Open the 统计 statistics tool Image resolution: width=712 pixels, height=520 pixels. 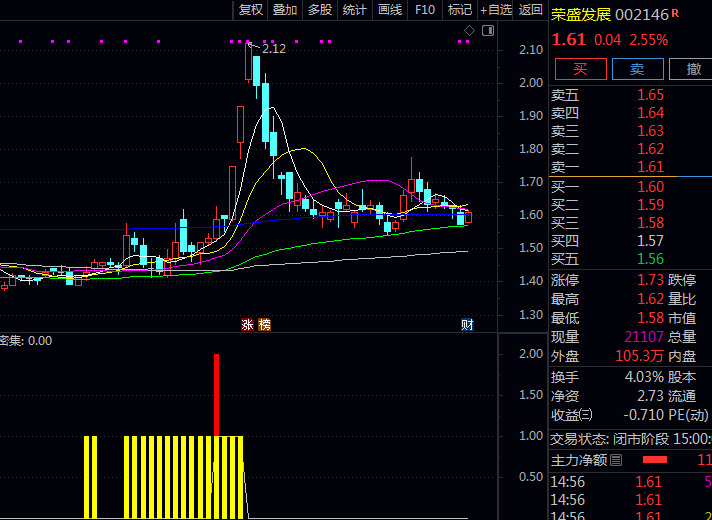coord(355,10)
